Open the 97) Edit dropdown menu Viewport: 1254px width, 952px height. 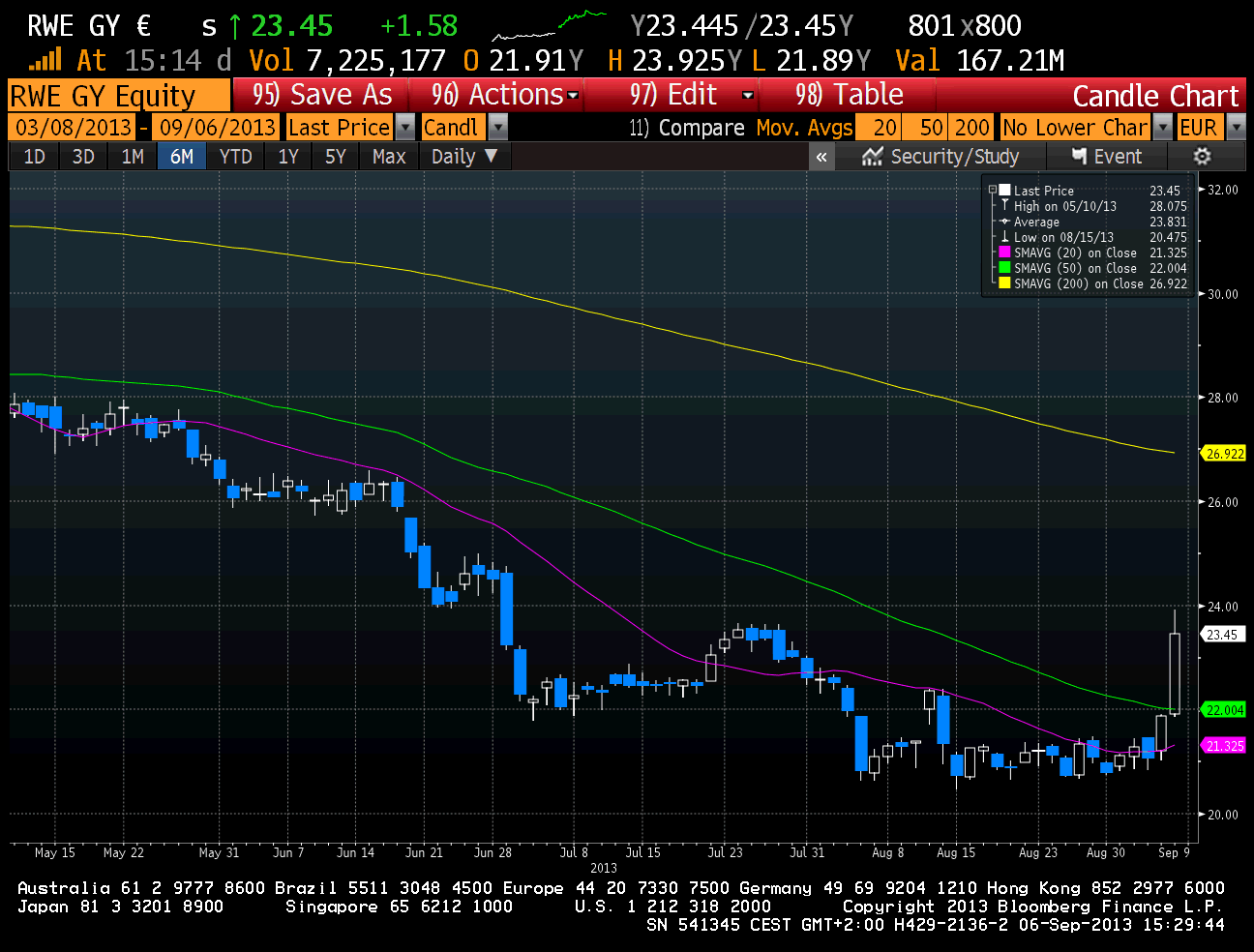click(690, 95)
